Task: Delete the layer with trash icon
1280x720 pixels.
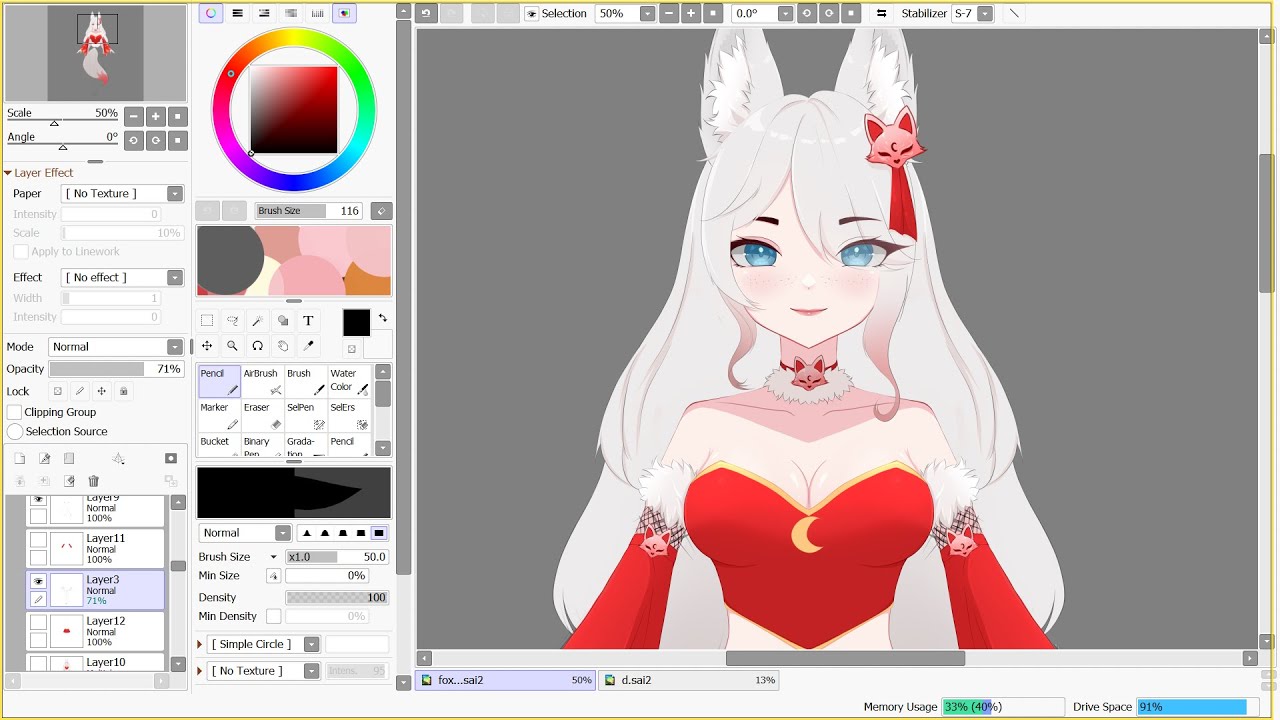Action: tap(94, 481)
